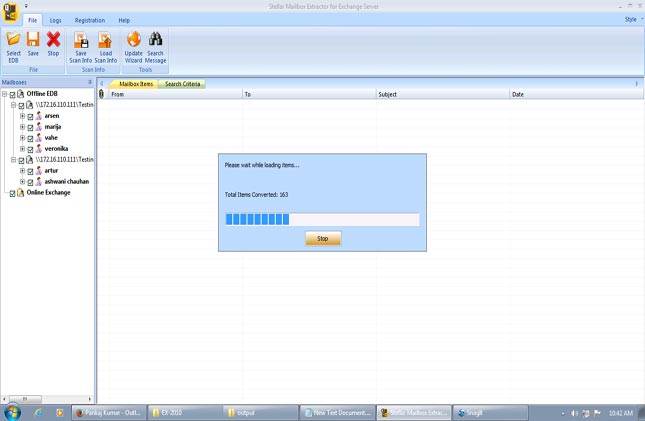Click tab strip left scroll arrow
The width and height of the screenshot is (645, 421).
click(102, 84)
